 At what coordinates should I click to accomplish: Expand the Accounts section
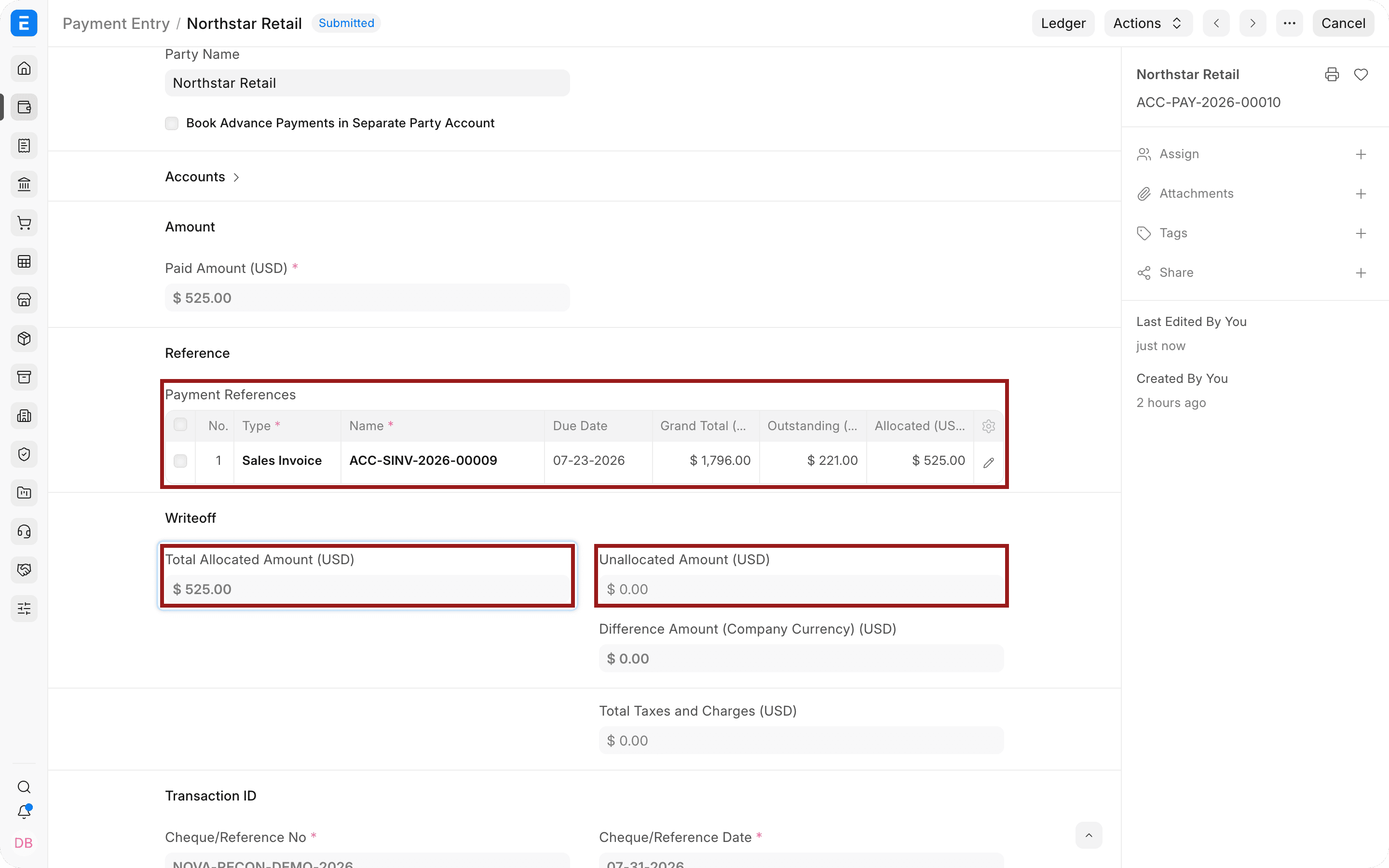[x=202, y=177]
